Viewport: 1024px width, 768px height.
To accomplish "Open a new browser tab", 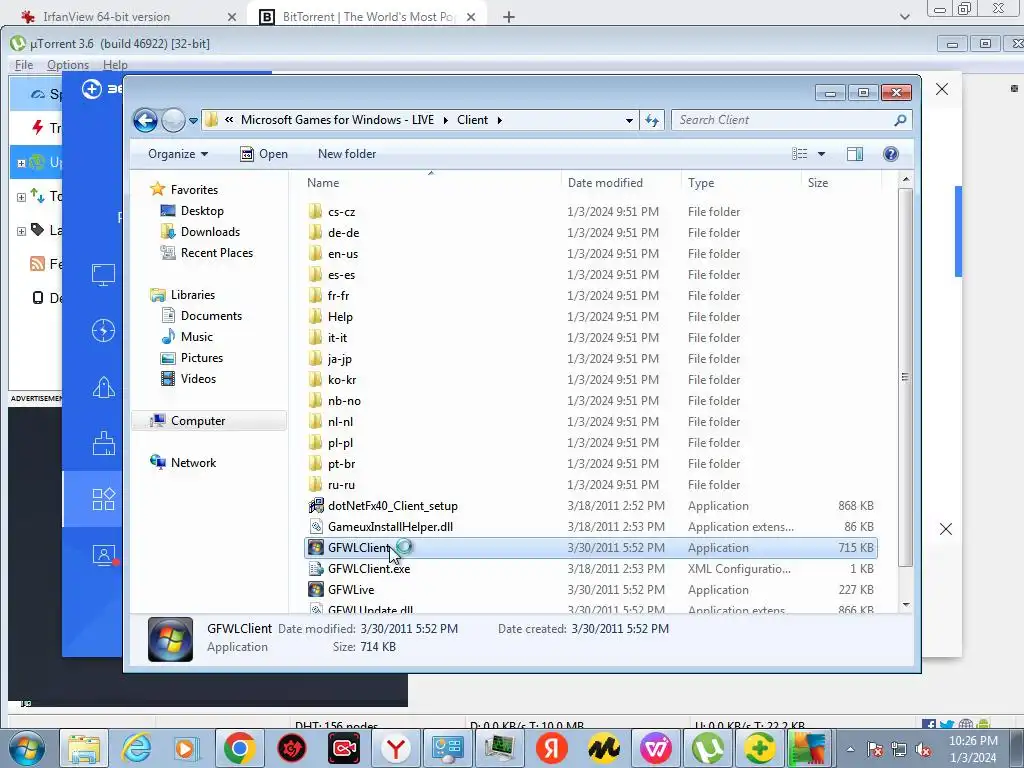I will (x=509, y=17).
